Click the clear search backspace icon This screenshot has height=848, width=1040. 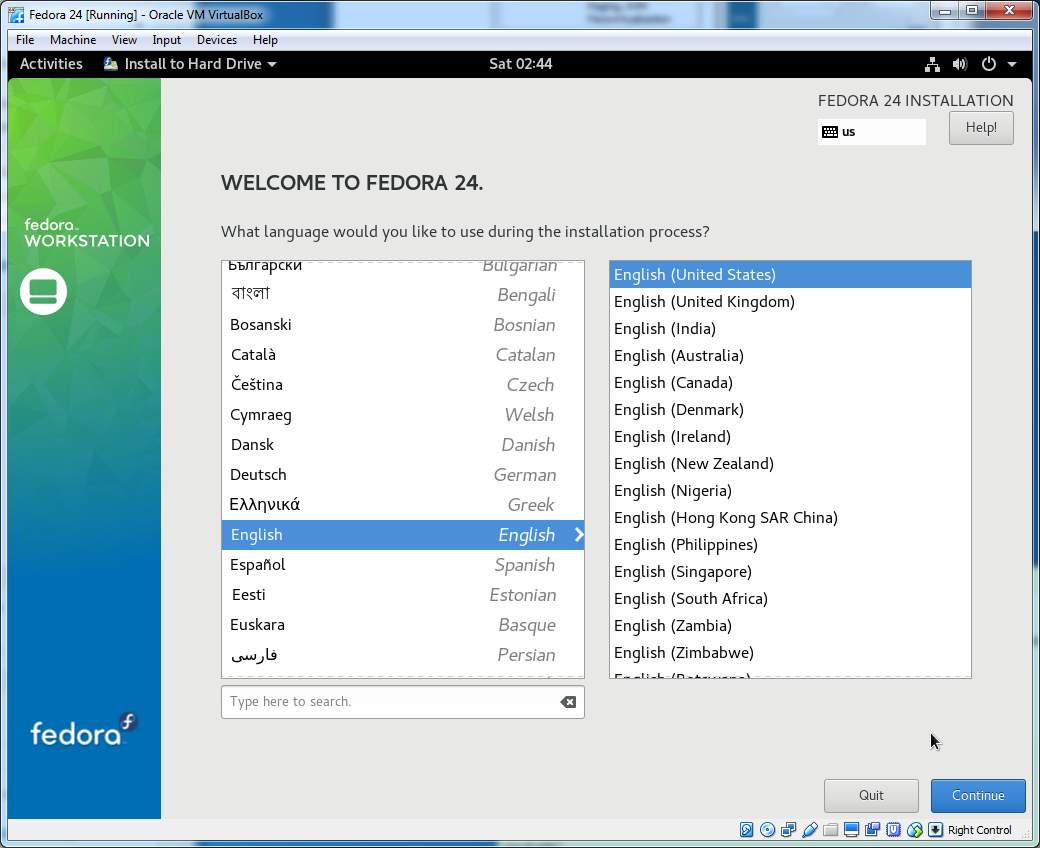tap(568, 701)
